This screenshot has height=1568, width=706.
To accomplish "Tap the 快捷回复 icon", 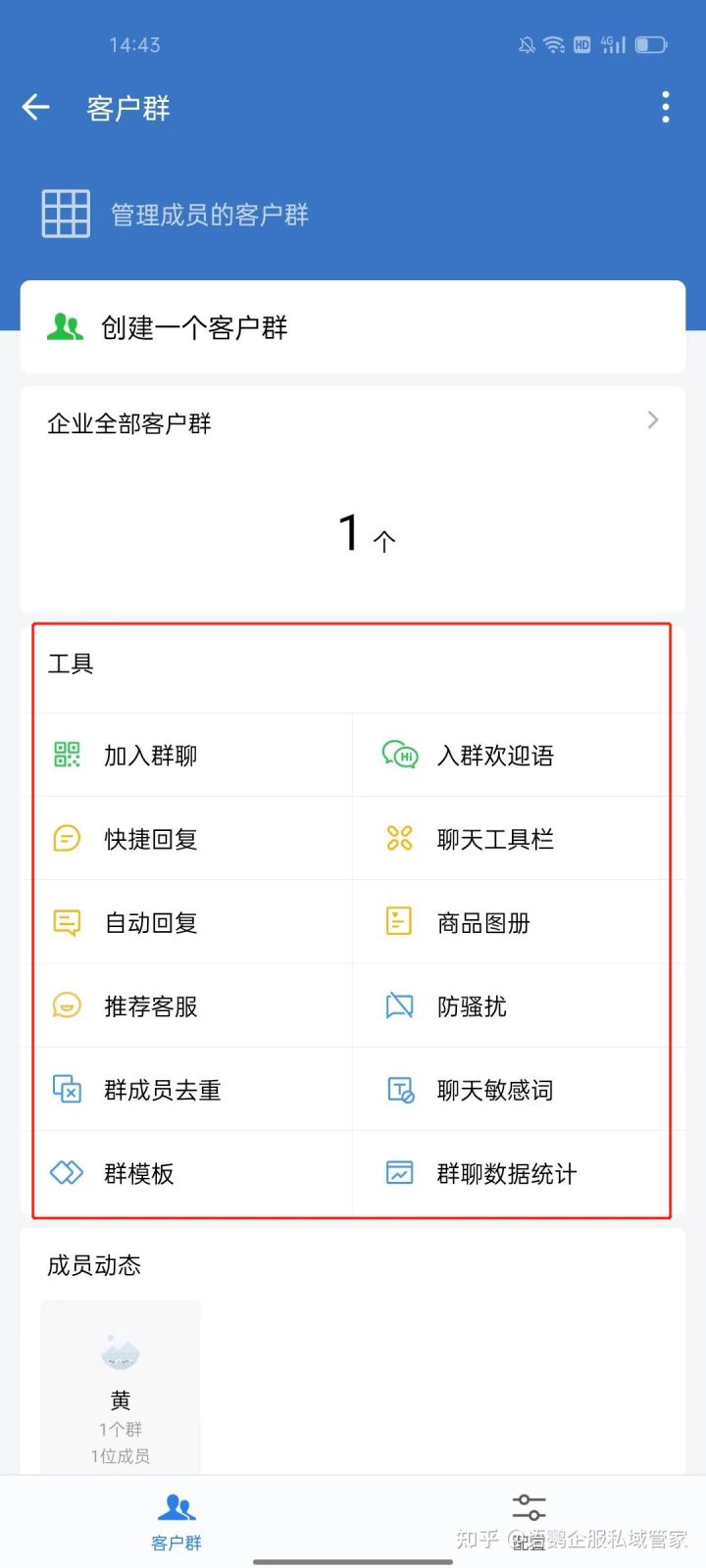I will (x=67, y=839).
